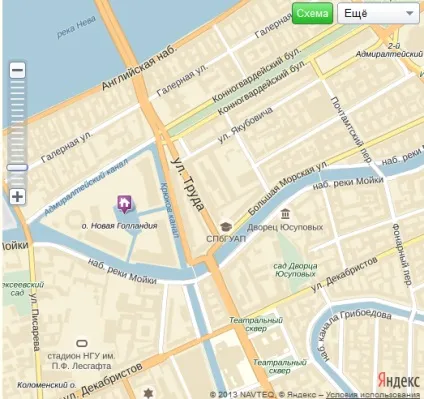
Task: Click the ул. Якубовича label
Action: [245, 125]
